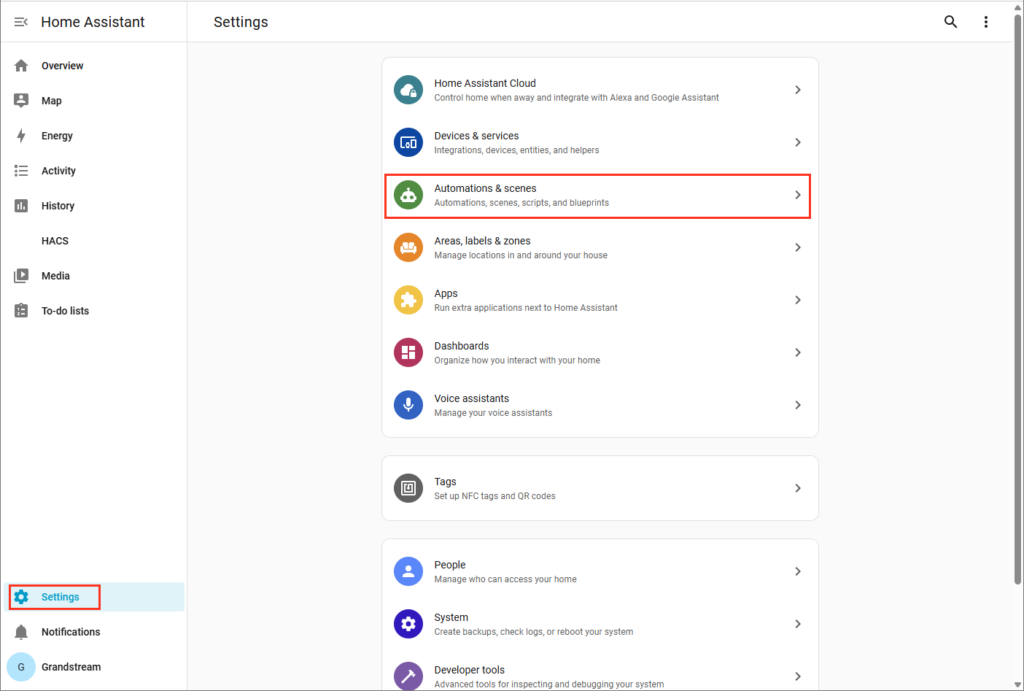The height and width of the screenshot is (691, 1024).
Task: Click the Settings gear icon in the sidebar
Action: pos(21,596)
